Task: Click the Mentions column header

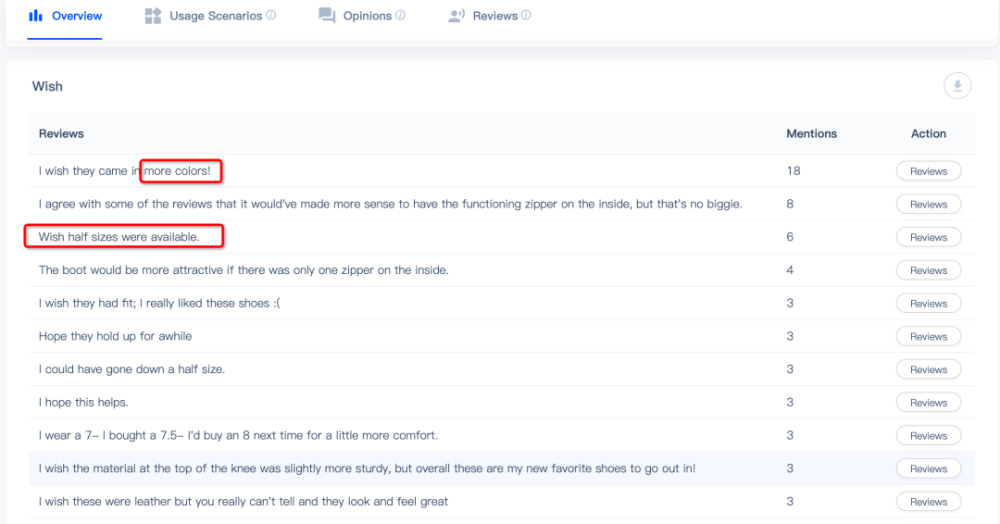Action: tap(811, 133)
